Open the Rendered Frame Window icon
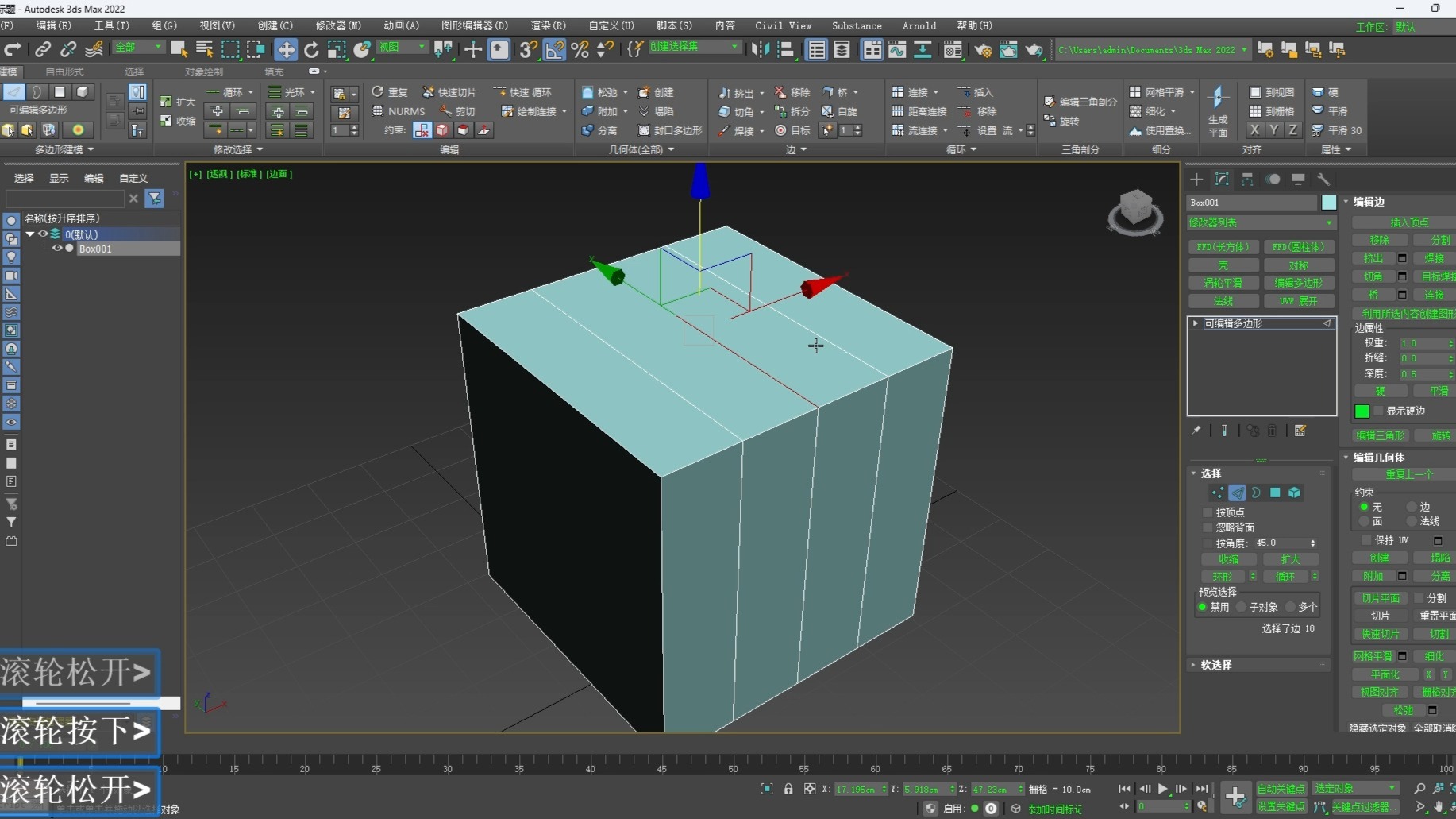Screen dimensions: 1456x819 [x=1008, y=49]
